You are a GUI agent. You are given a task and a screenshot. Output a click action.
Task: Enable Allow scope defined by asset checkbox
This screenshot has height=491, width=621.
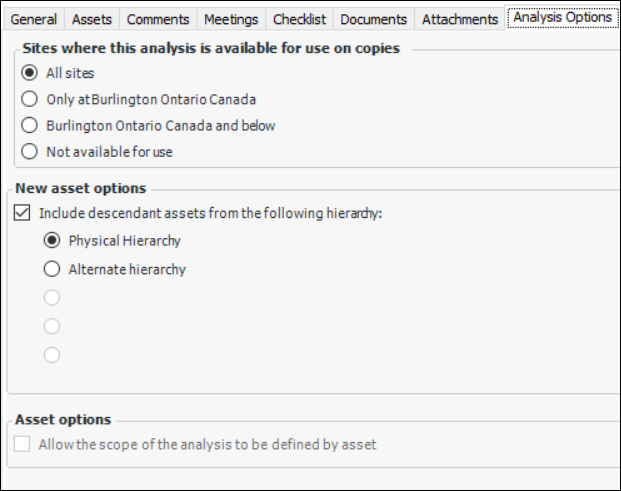tap(22, 444)
